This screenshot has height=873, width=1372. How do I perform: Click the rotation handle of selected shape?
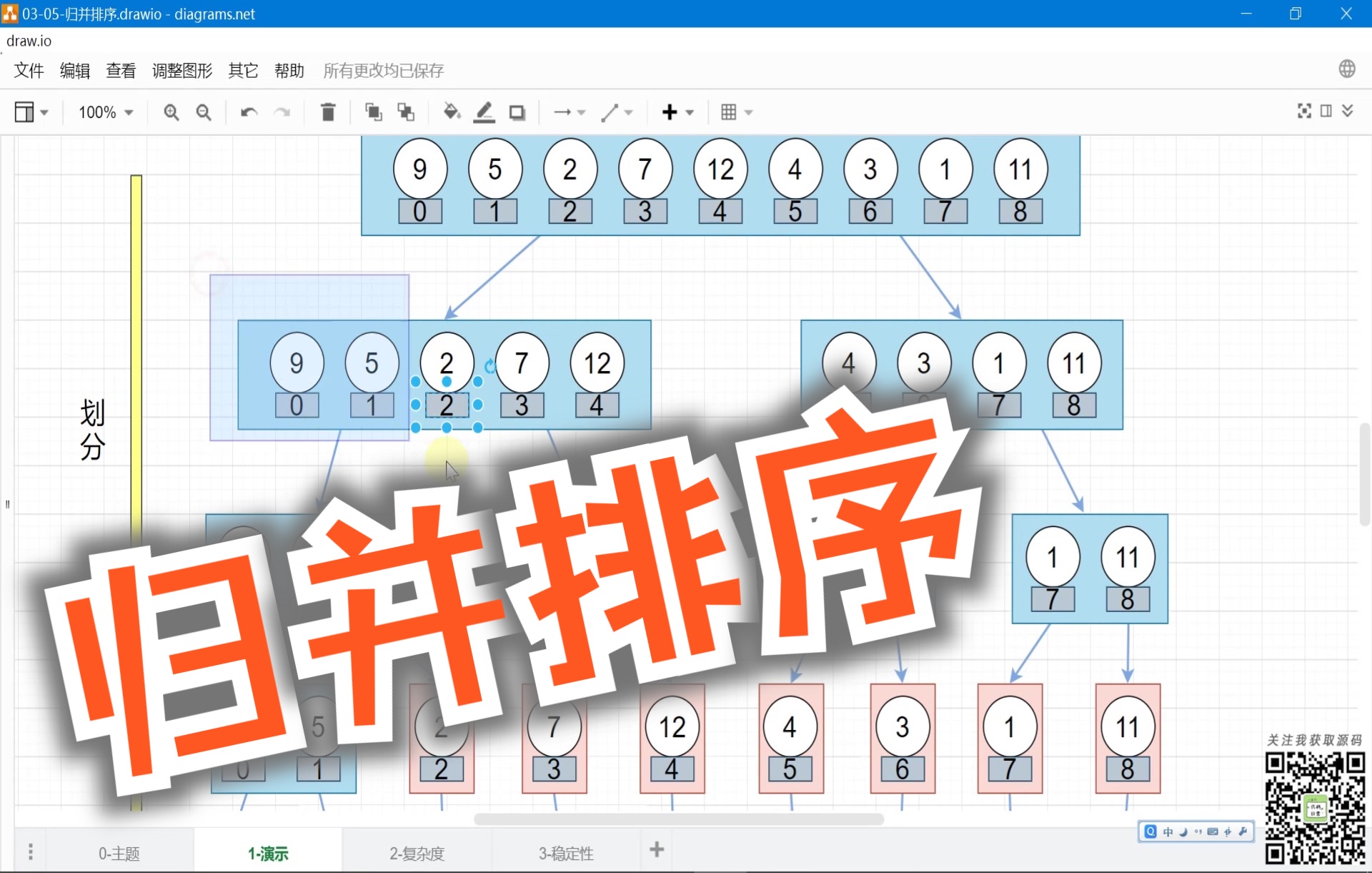pyautogui.click(x=489, y=366)
